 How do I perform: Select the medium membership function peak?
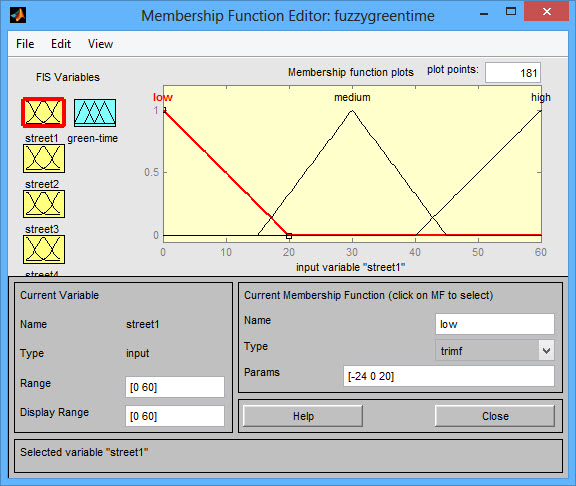coord(352,111)
